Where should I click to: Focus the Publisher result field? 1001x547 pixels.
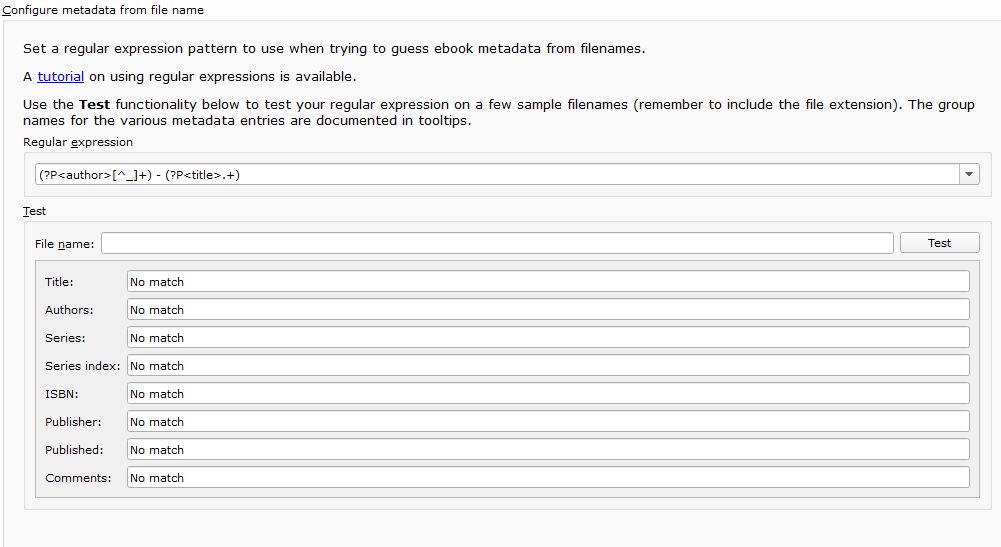pyautogui.click(x=548, y=422)
